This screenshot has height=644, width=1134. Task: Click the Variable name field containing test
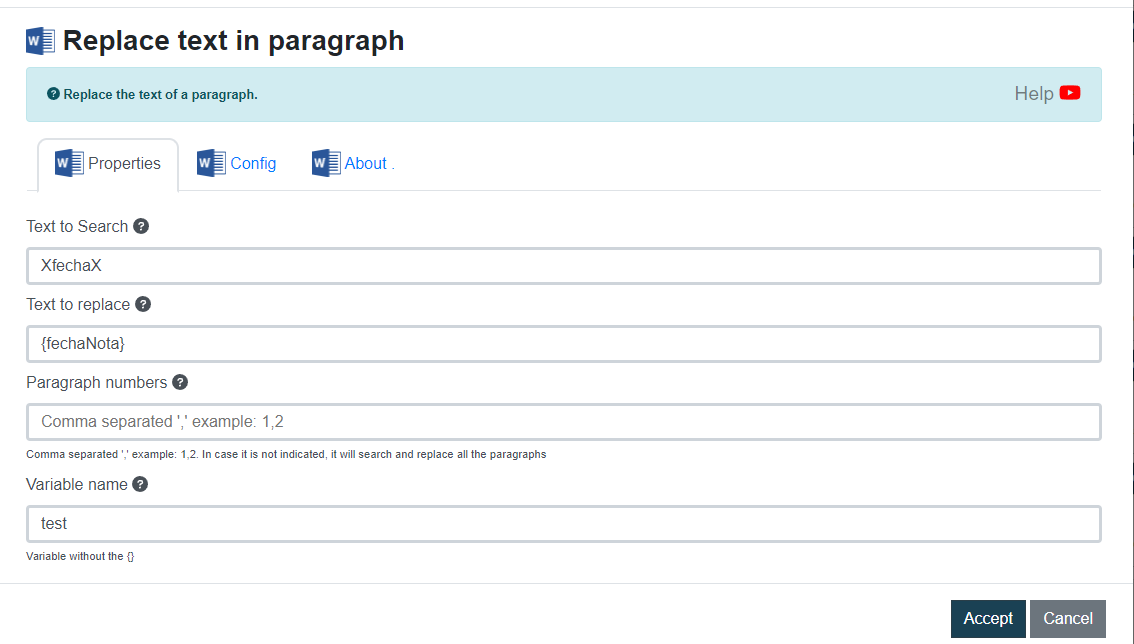pyautogui.click(x=563, y=524)
